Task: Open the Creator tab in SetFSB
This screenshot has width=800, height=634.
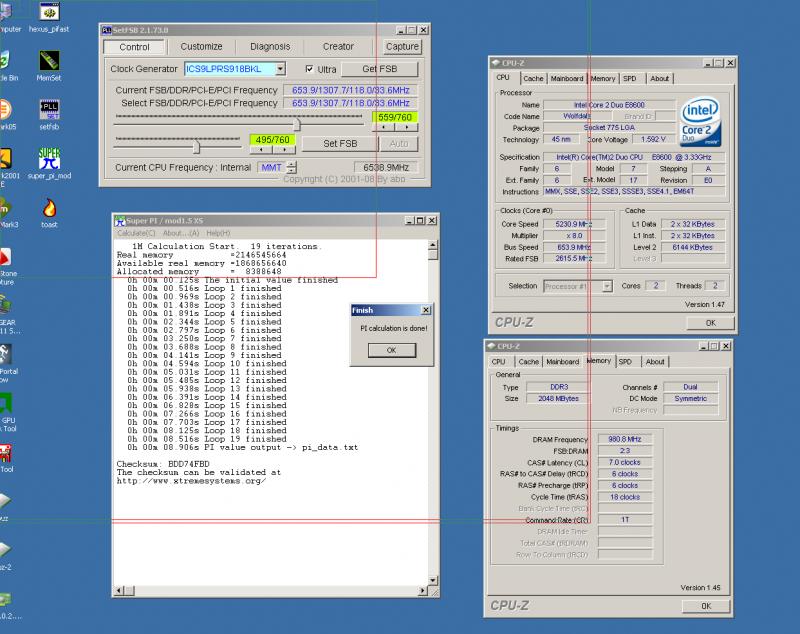Action: point(338,46)
